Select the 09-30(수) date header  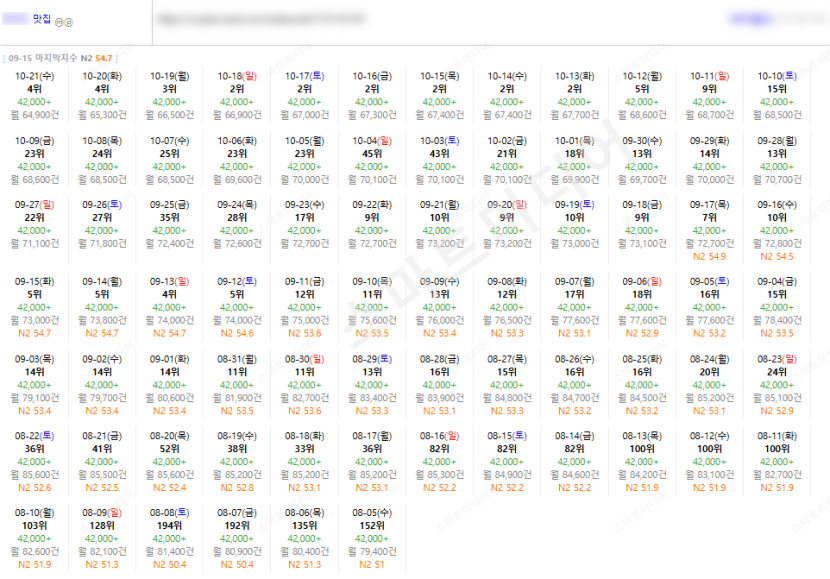pos(642,141)
